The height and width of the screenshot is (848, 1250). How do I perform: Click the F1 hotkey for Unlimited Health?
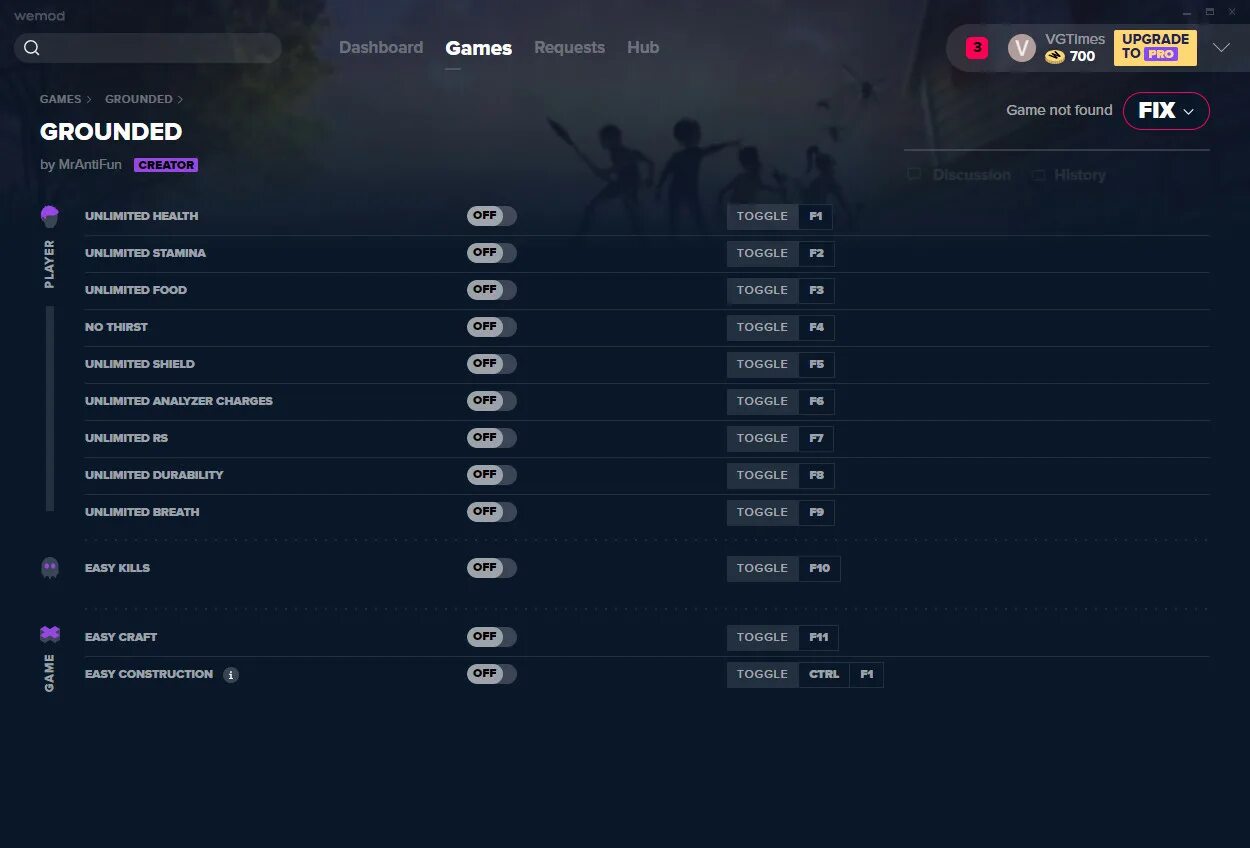[x=815, y=216]
